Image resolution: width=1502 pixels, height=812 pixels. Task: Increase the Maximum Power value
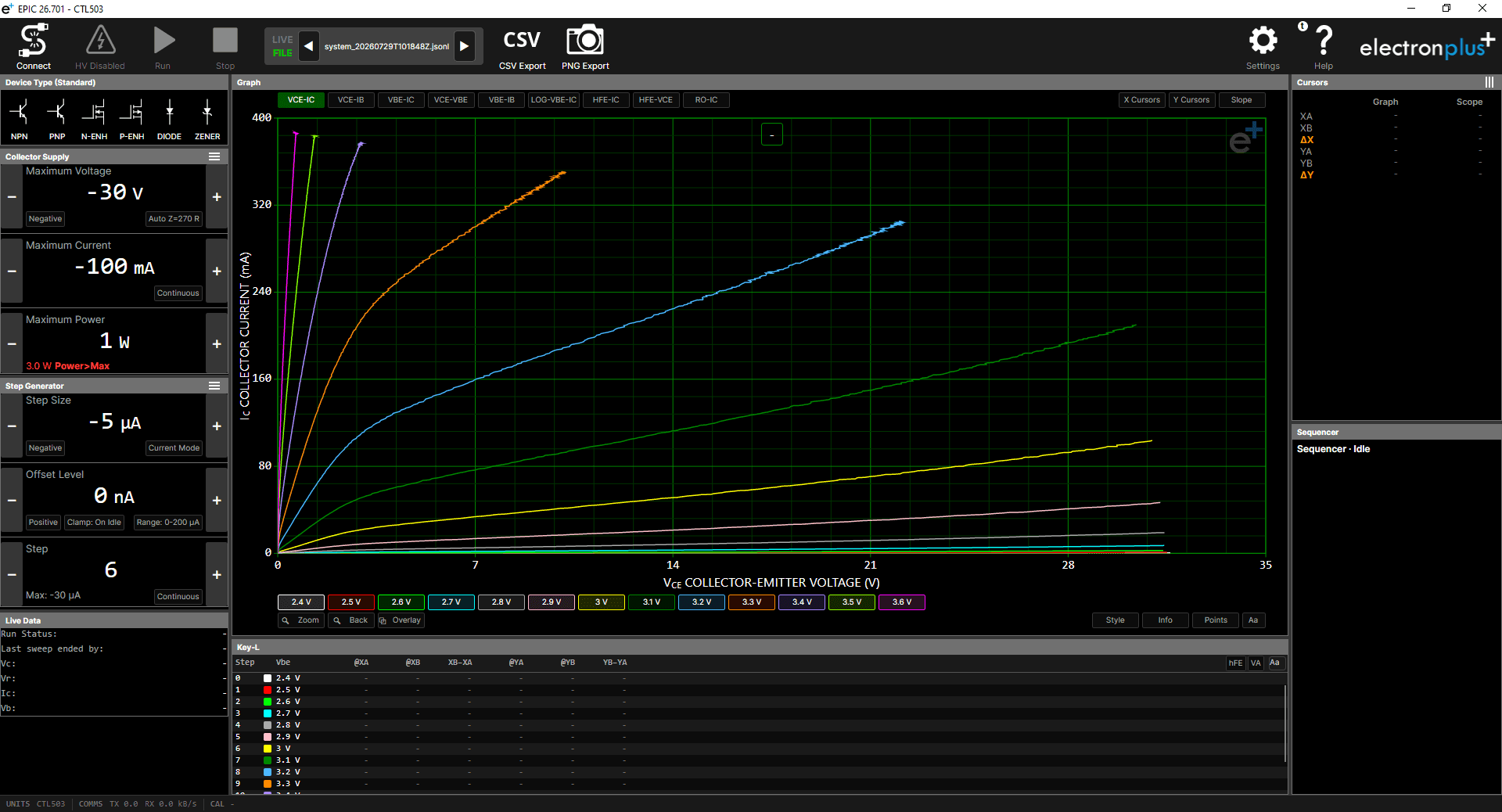tap(217, 344)
